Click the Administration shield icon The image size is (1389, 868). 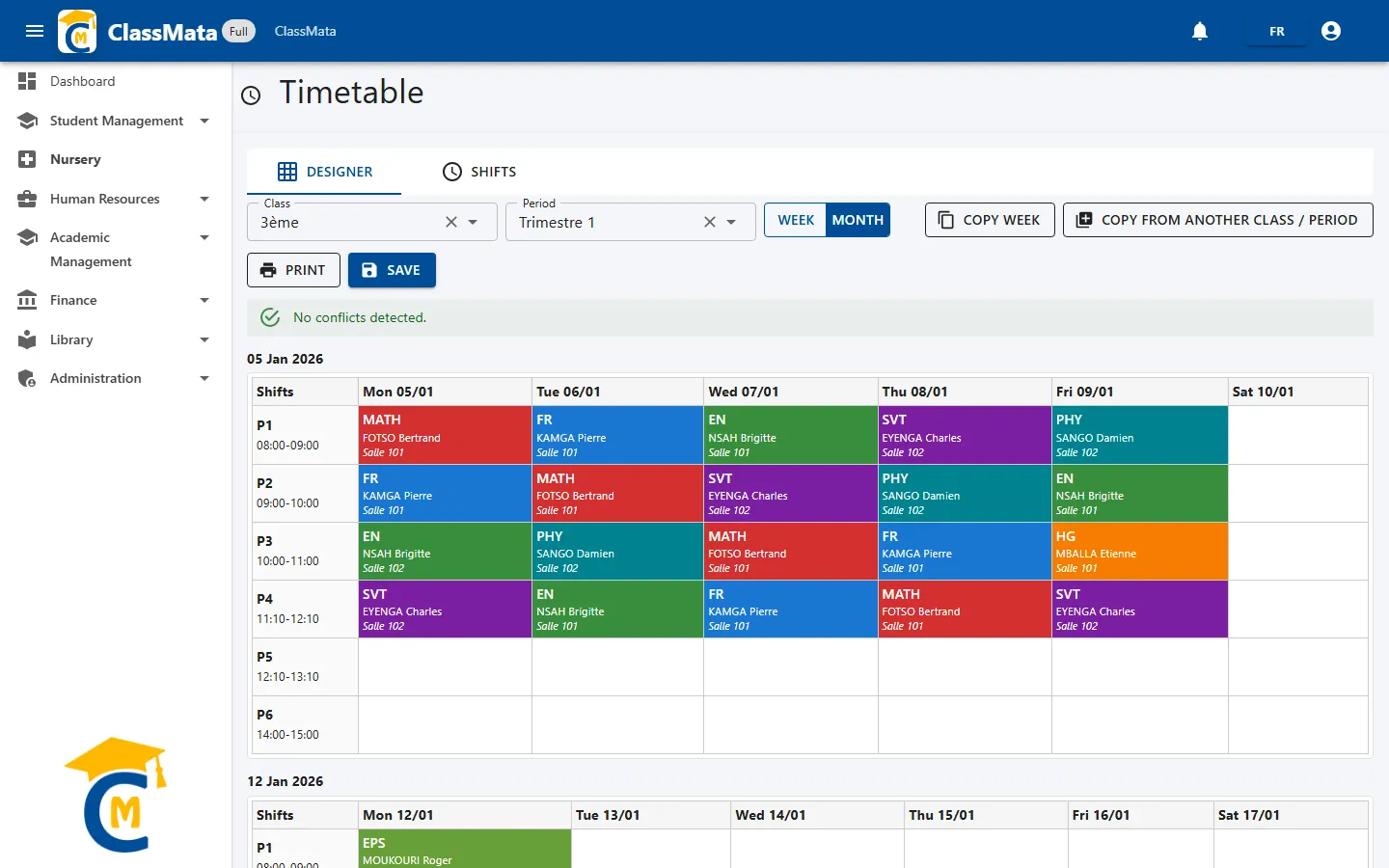pyautogui.click(x=27, y=378)
